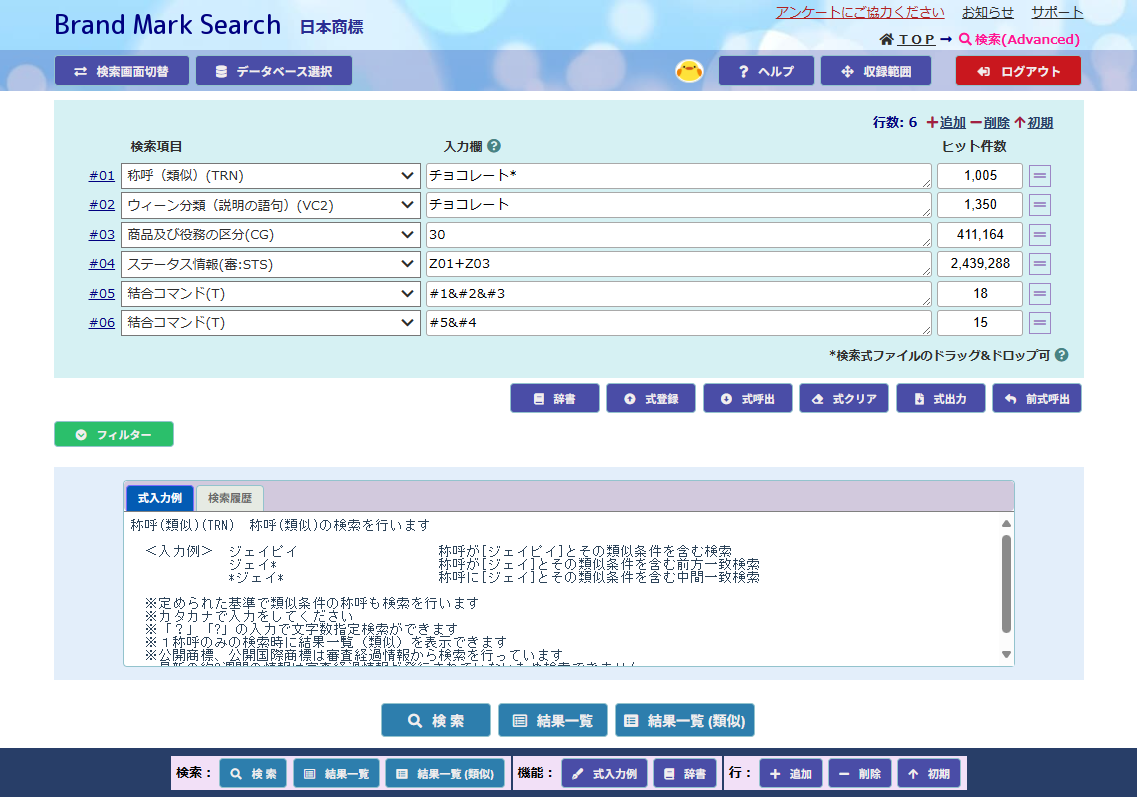This screenshot has width=1137, height=797.
Task: Click 初期 in the bottom toolbar
Action: tap(929, 773)
